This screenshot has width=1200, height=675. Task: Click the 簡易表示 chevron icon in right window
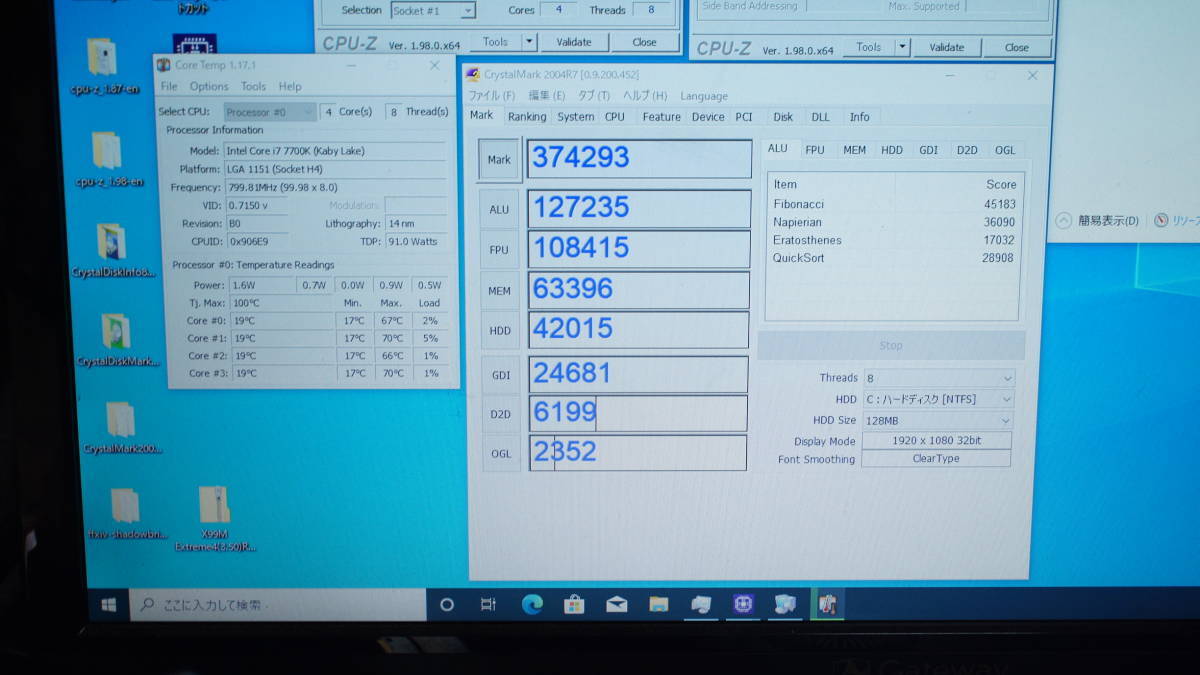coord(1063,221)
